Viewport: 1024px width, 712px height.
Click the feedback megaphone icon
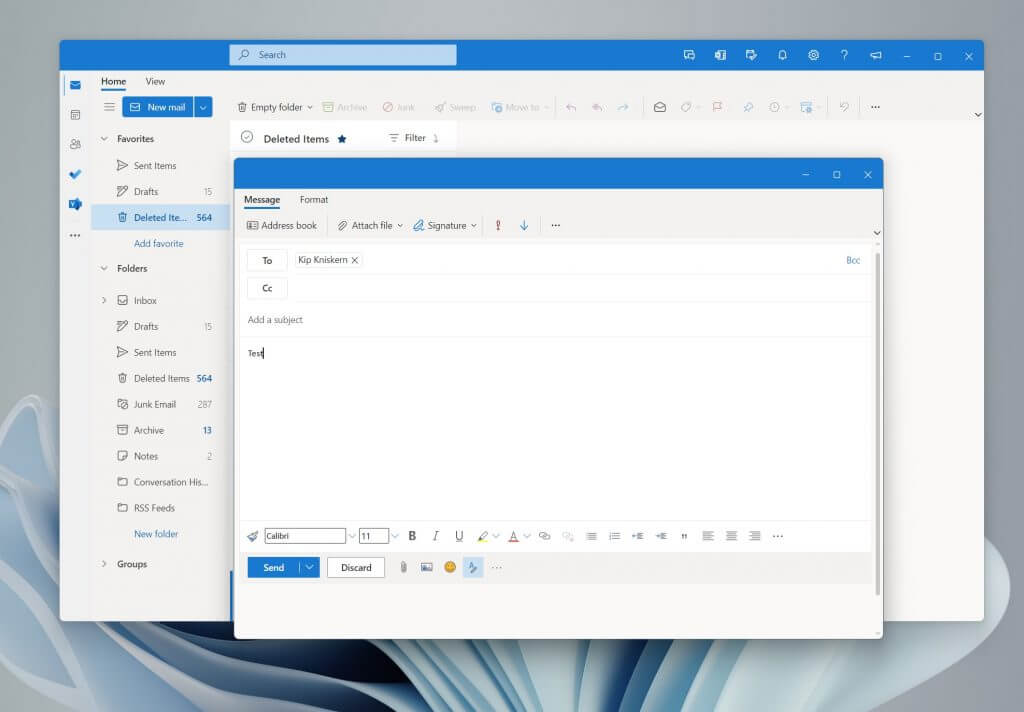875,56
